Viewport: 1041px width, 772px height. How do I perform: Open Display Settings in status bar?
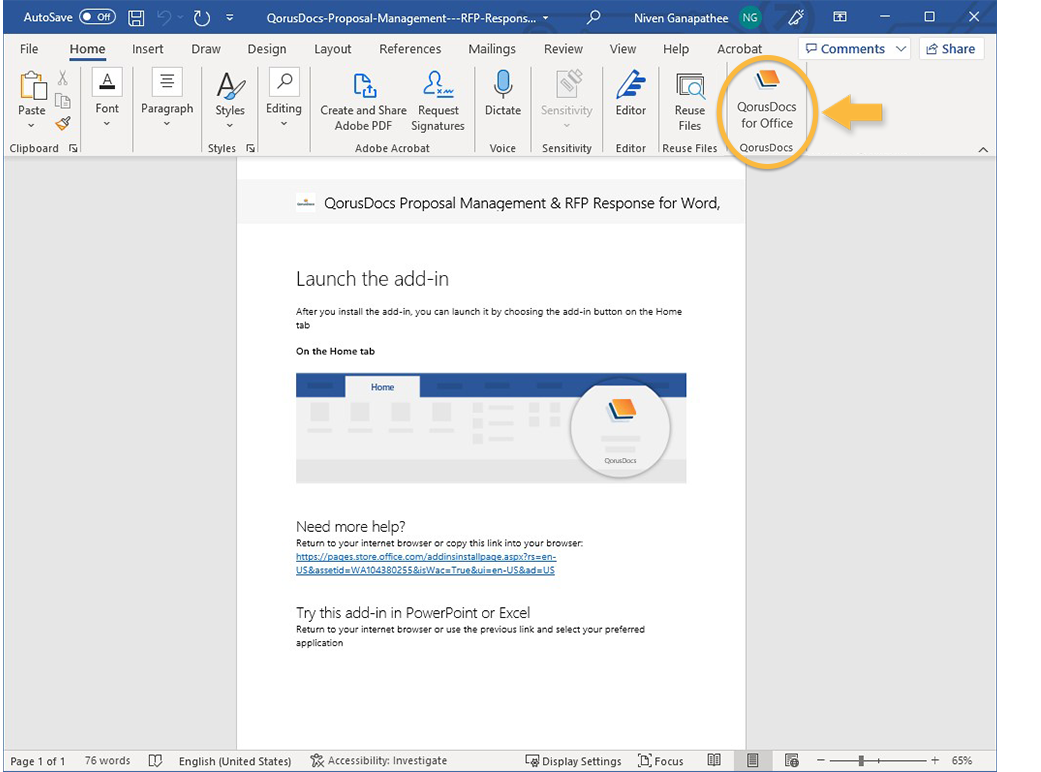(574, 761)
